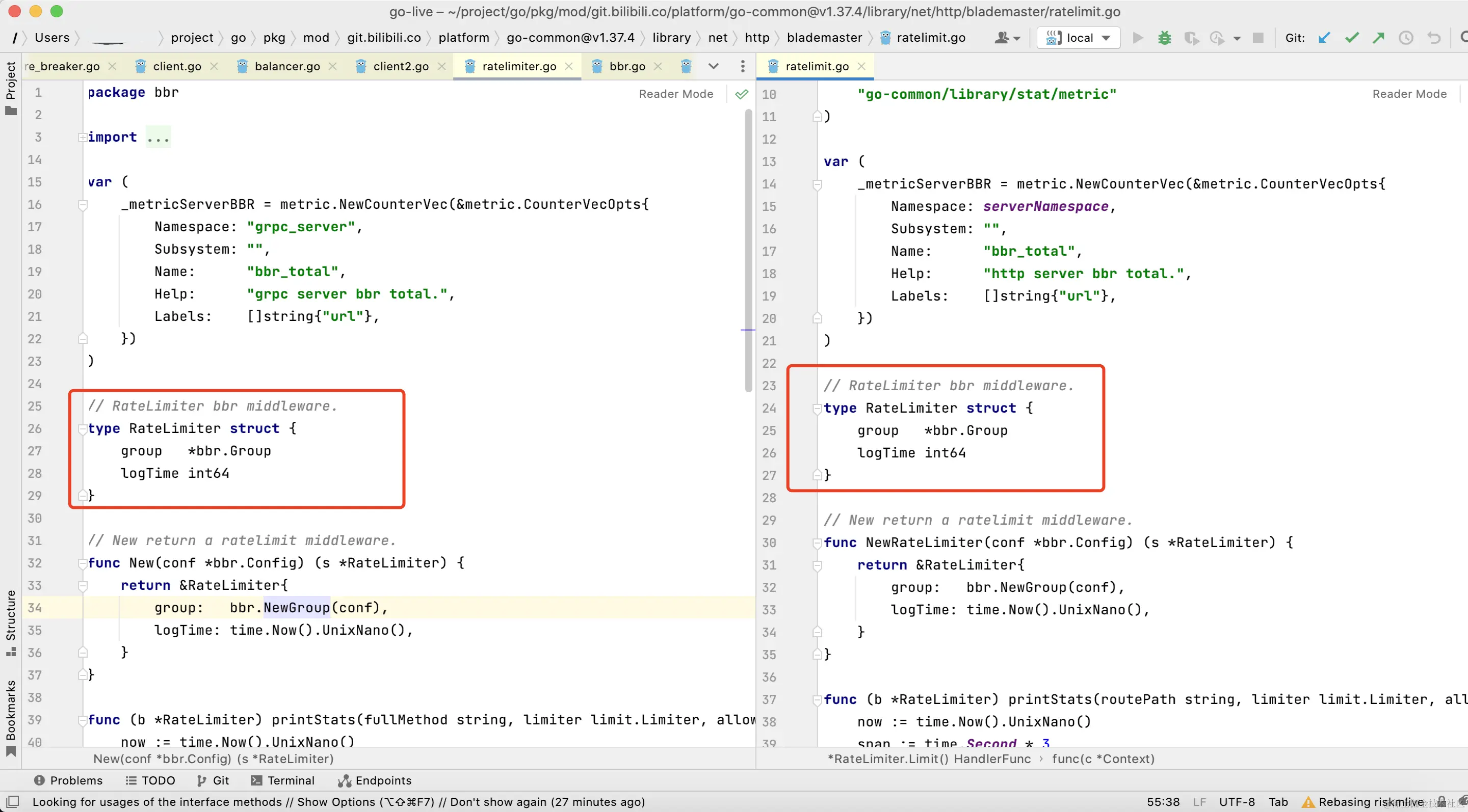Click Run with Coverage shield icon
The image size is (1468, 812).
(x=1191, y=38)
